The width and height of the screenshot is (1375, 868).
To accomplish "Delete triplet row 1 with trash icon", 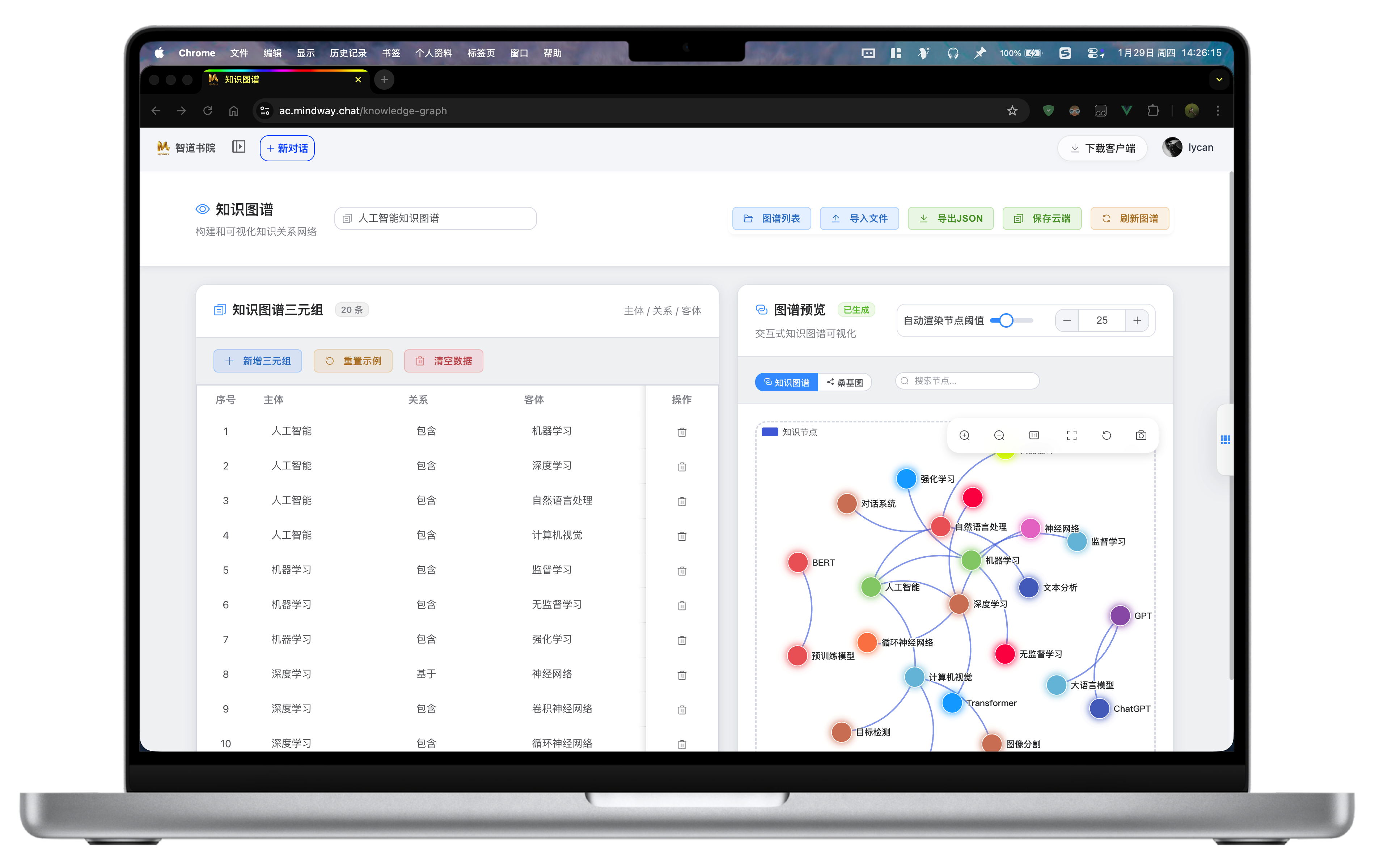I will click(682, 432).
